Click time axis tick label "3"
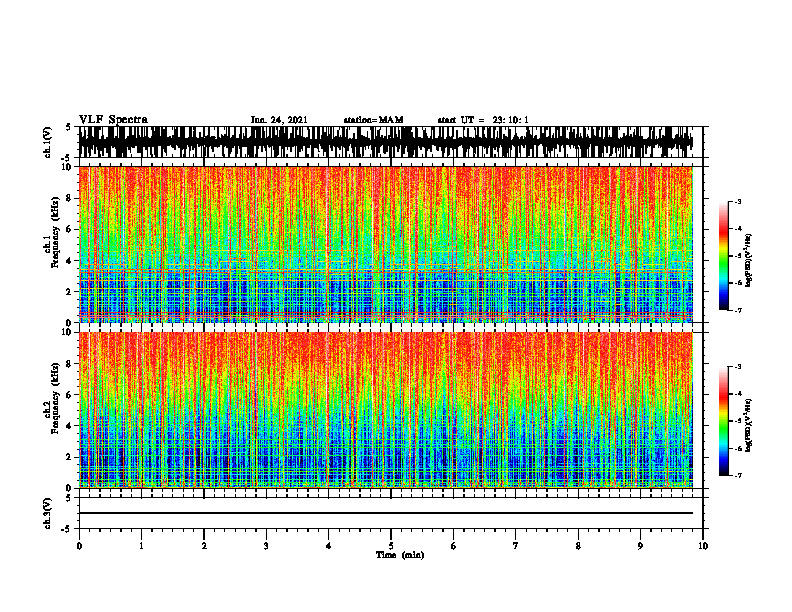 [x=266, y=546]
